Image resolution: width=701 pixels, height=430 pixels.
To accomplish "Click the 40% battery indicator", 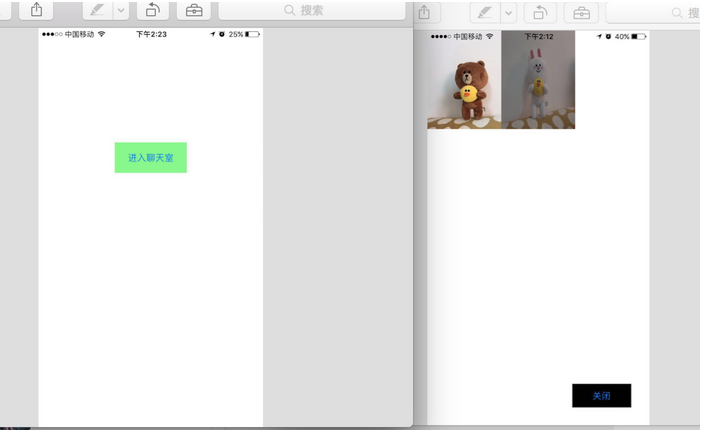I will click(x=630, y=37).
